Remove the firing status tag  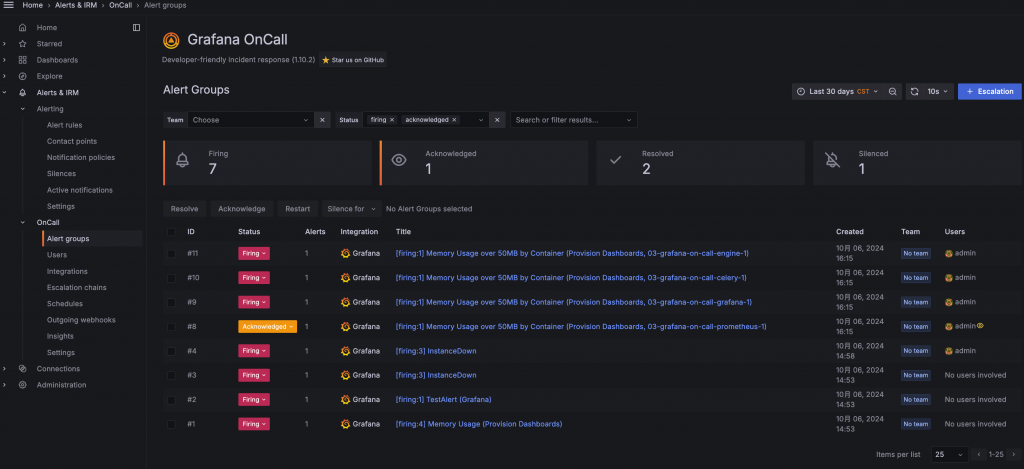[392, 120]
